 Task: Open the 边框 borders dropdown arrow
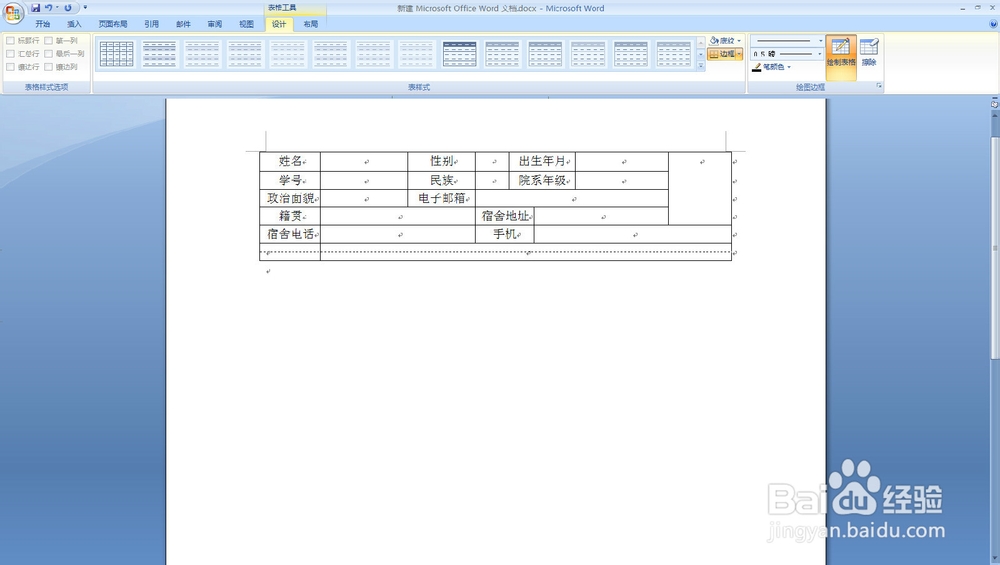click(740, 54)
